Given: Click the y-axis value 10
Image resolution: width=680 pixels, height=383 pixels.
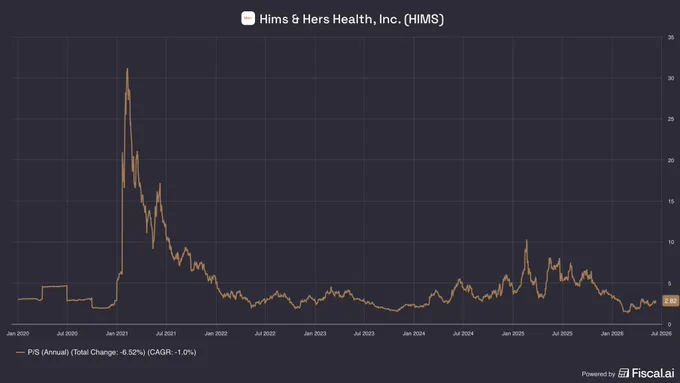Looking at the screenshot, I should pos(671,242).
